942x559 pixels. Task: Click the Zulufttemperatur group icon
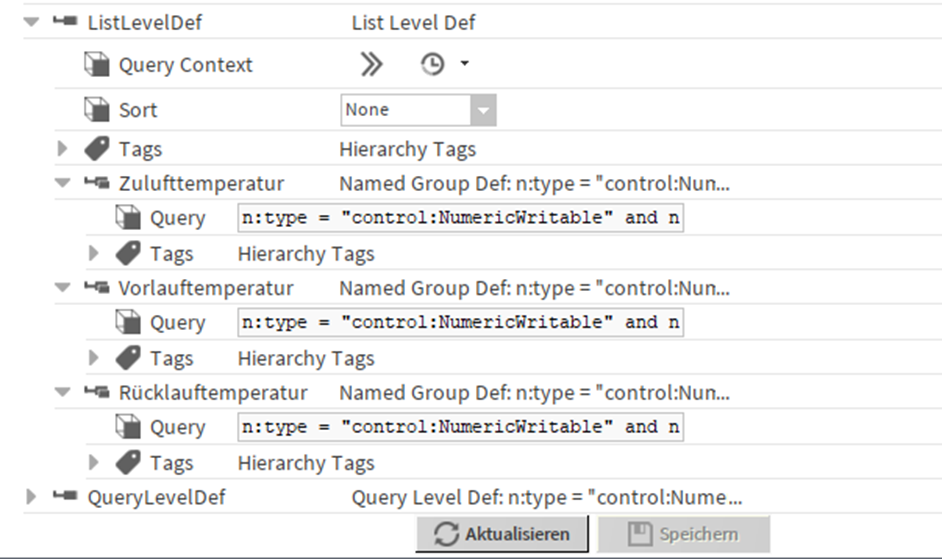point(97,183)
